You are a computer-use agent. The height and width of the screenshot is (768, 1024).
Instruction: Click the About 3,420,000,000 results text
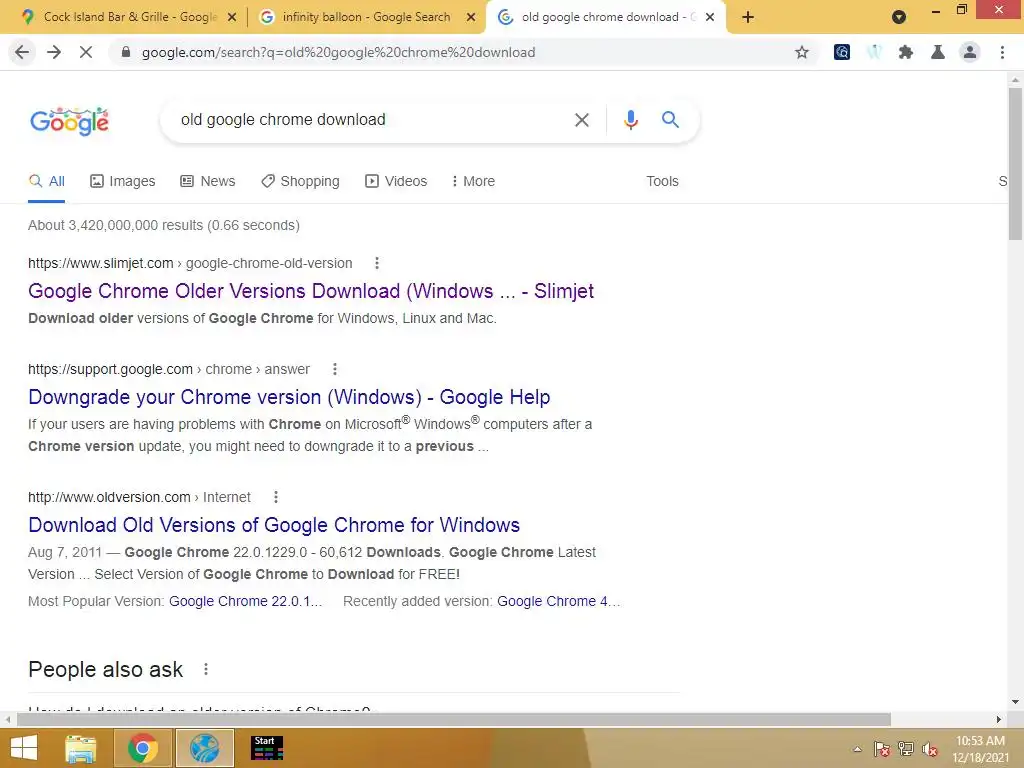point(164,225)
